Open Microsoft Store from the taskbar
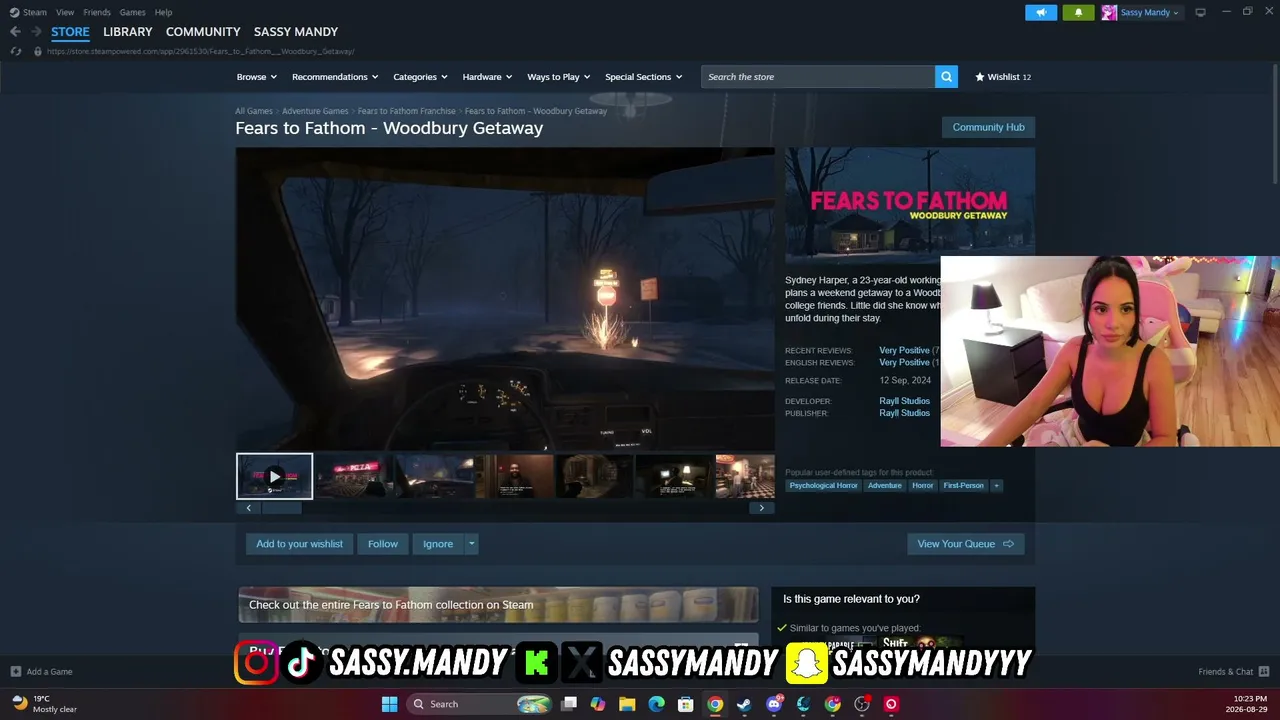Image resolution: width=1280 pixels, height=720 pixels. pyautogui.click(x=686, y=704)
